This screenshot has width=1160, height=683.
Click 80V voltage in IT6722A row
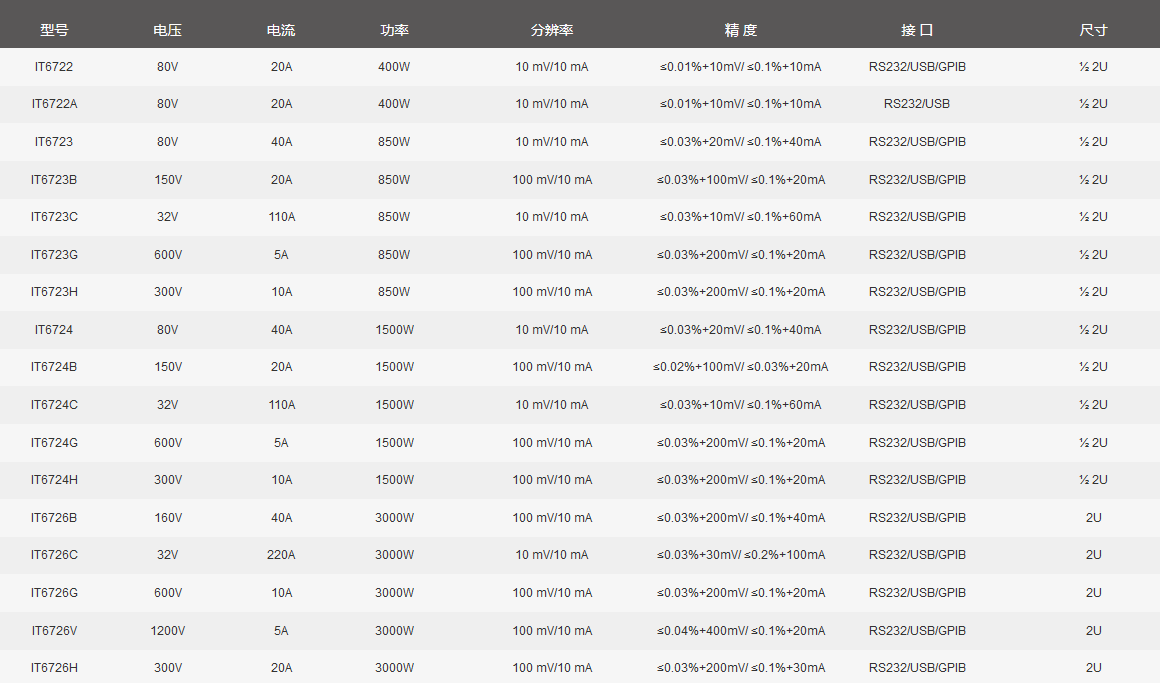pyautogui.click(x=168, y=104)
